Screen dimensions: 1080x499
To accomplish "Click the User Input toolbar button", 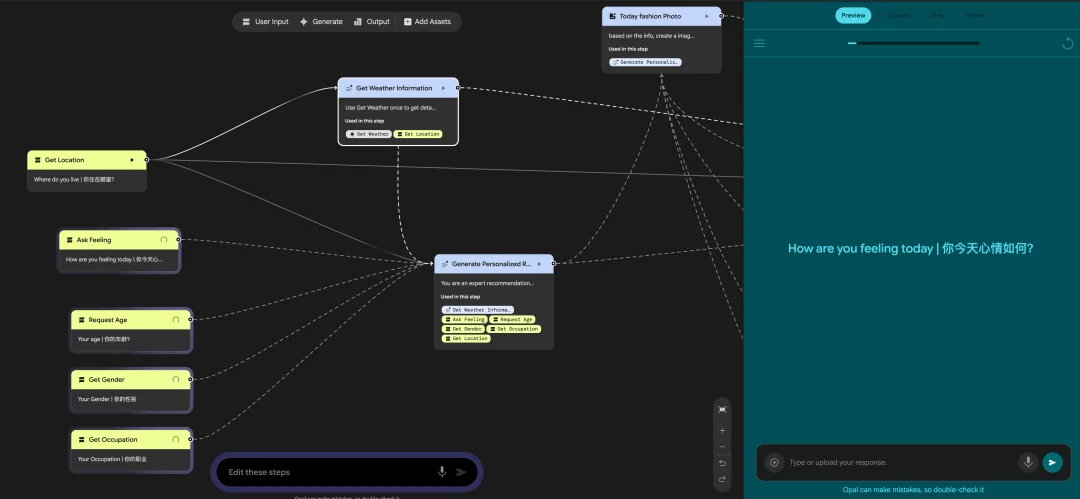I will [x=265, y=21].
